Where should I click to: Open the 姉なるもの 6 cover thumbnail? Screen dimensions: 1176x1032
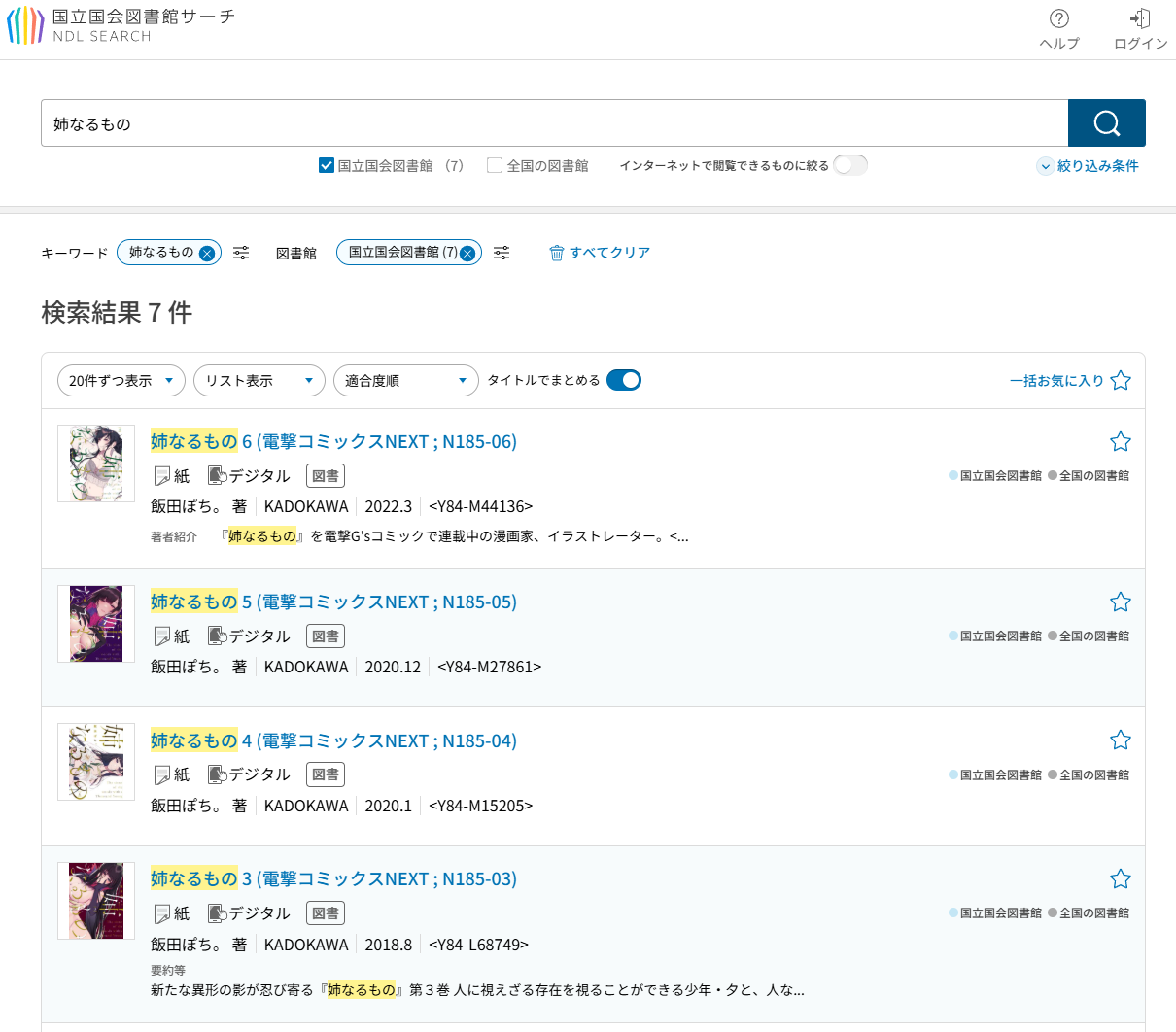click(x=96, y=464)
